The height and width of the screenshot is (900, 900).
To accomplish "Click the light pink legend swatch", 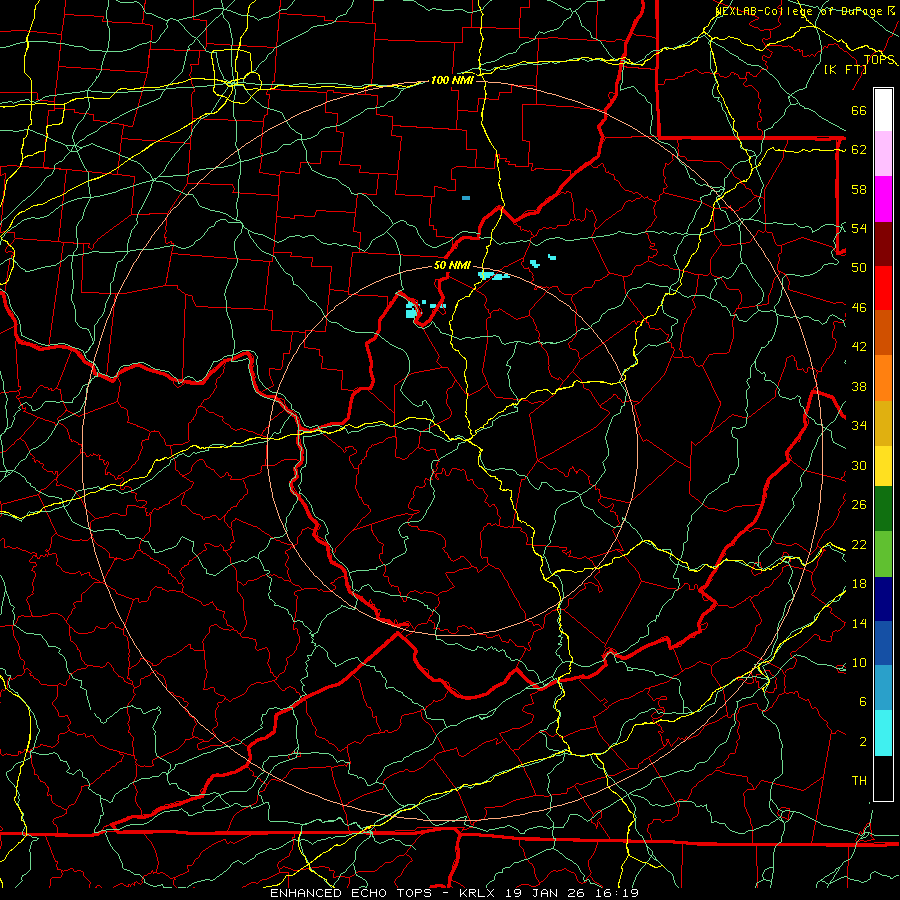I will [x=883, y=154].
